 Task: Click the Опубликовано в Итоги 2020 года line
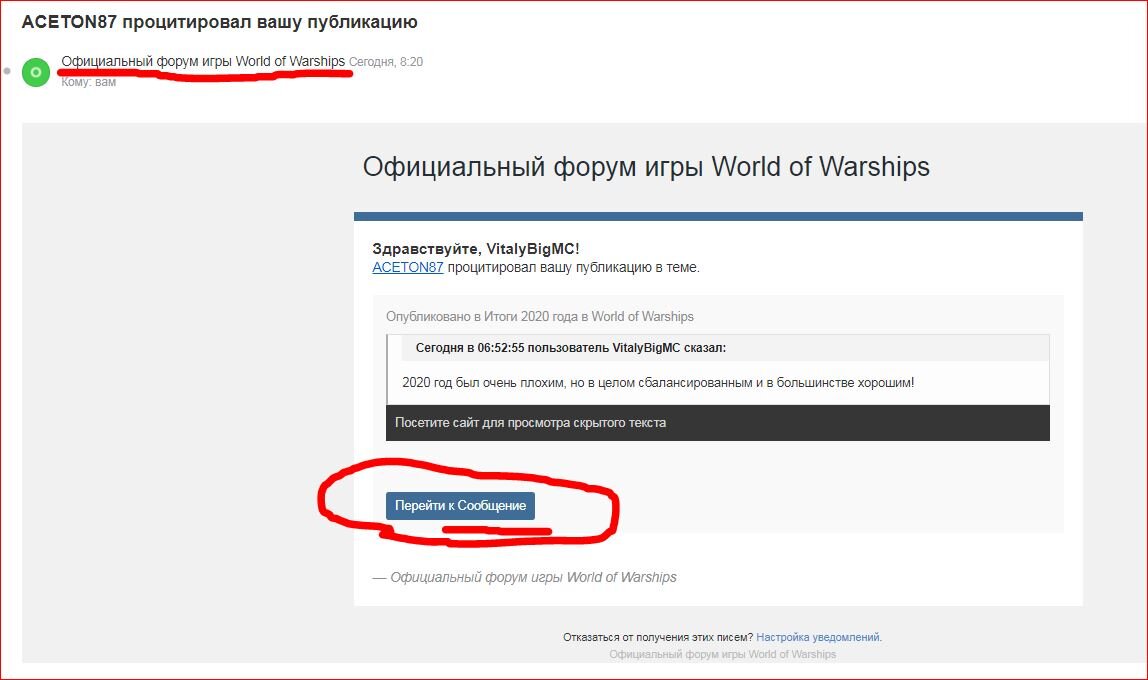coord(539,317)
